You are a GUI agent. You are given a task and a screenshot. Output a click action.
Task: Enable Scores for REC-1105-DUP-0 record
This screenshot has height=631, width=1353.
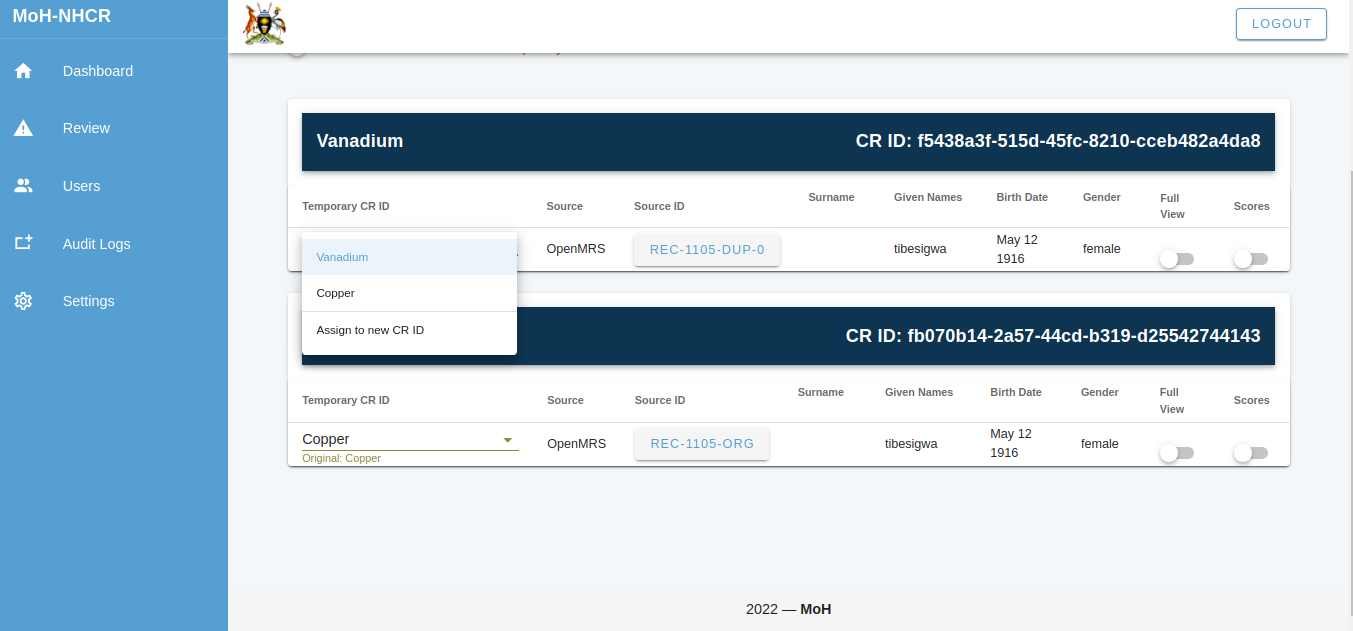tap(1250, 259)
